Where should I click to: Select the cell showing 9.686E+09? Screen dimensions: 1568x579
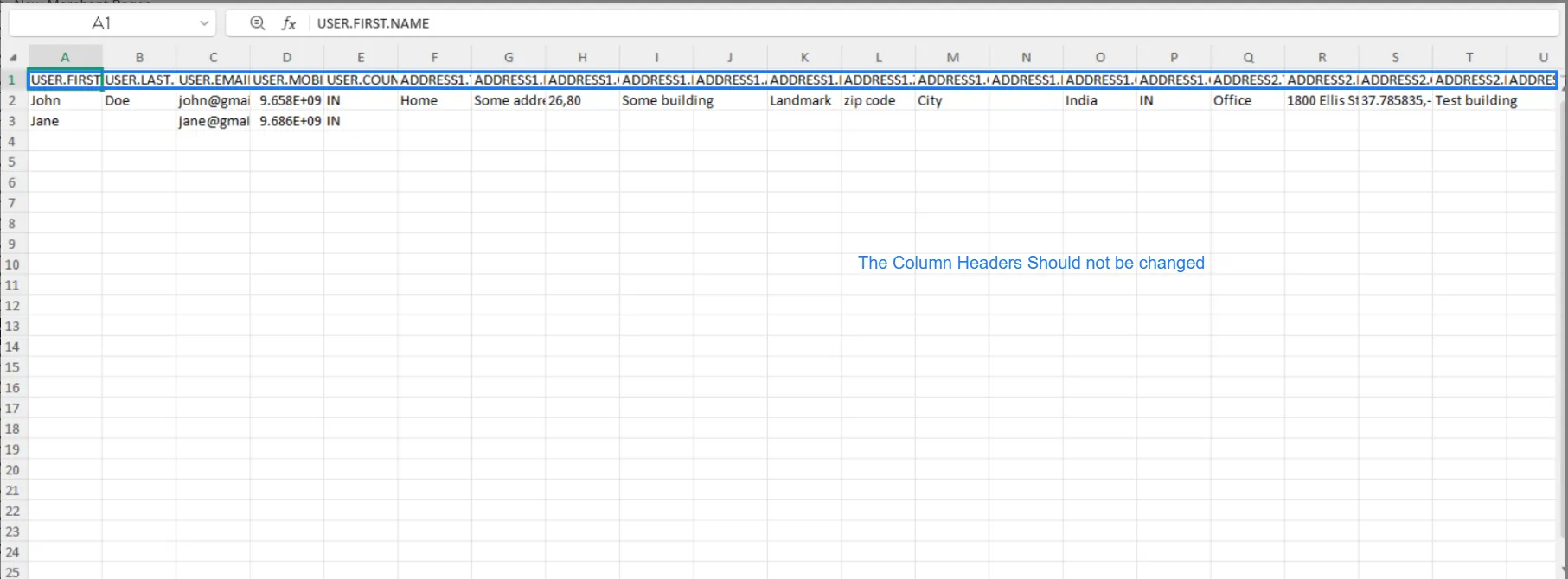click(287, 121)
